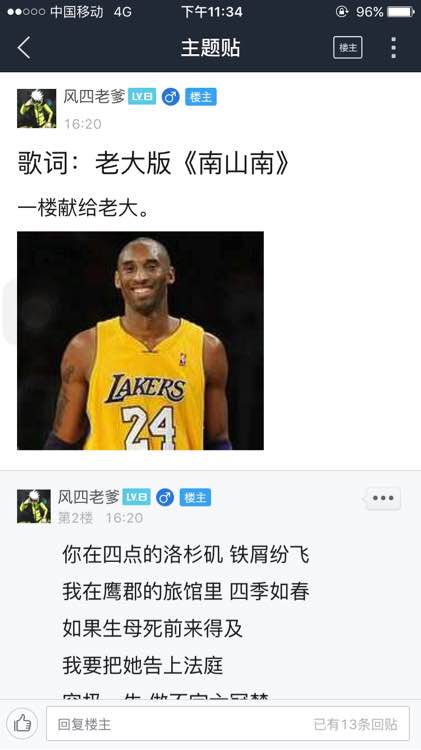Expand the second floor more-options bubble
The width and height of the screenshot is (421, 750).
pyautogui.click(x=383, y=498)
